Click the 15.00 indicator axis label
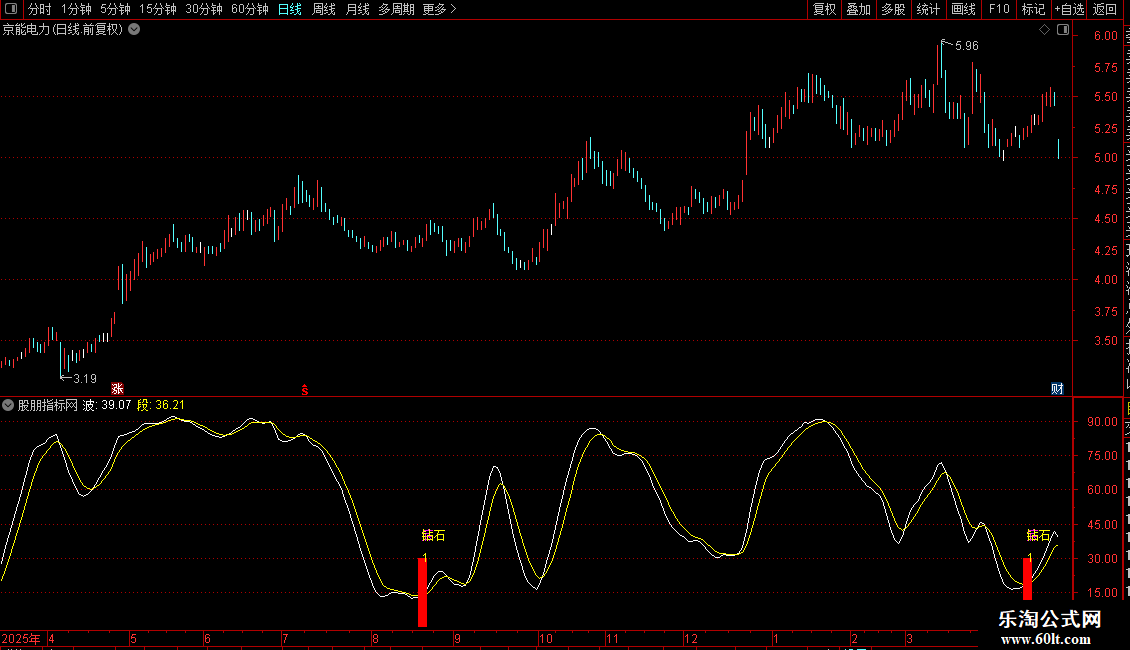The height and width of the screenshot is (650, 1130). [x=1103, y=593]
